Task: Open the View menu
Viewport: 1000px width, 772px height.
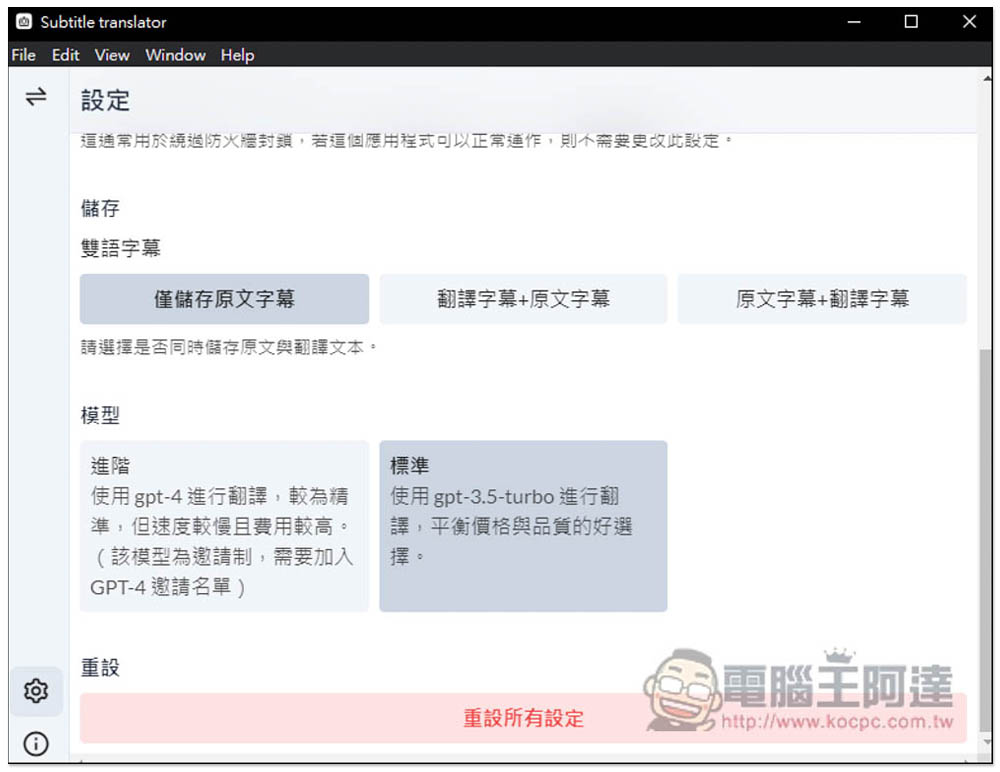Action: (x=112, y=55)
